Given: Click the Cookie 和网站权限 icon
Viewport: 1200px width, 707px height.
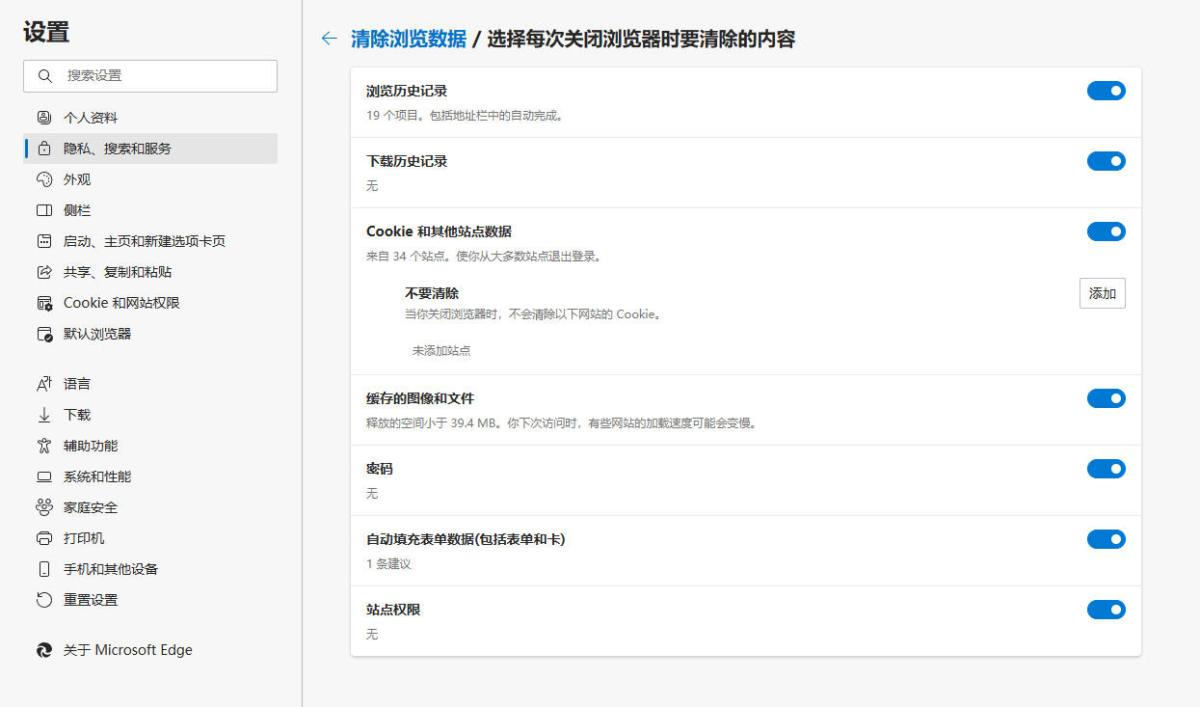Looking at the screenshot, I should [x=43, y=304].
